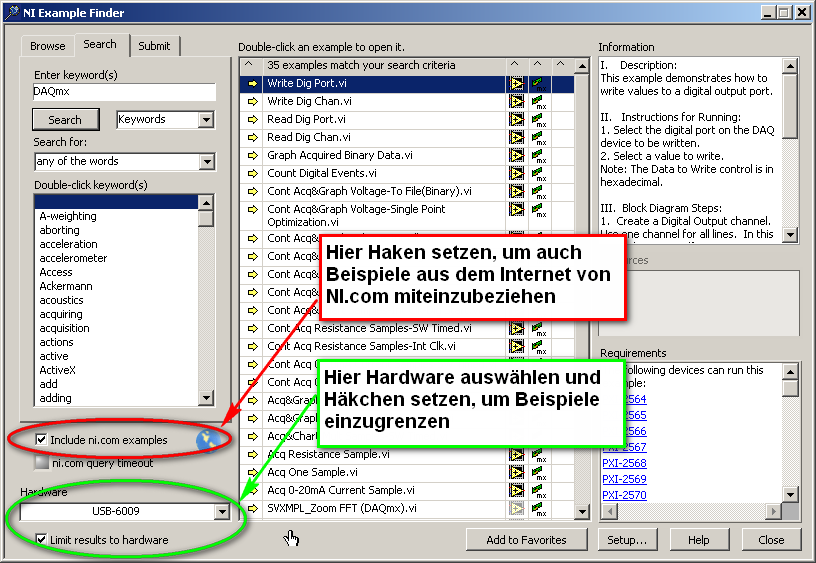Sort by the DAQmx icon column header arrow
Screen dimensions: 816x563
pos(538,65)
